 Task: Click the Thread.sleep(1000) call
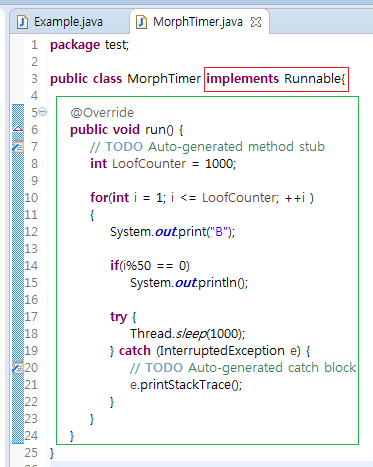click(187, 334)
